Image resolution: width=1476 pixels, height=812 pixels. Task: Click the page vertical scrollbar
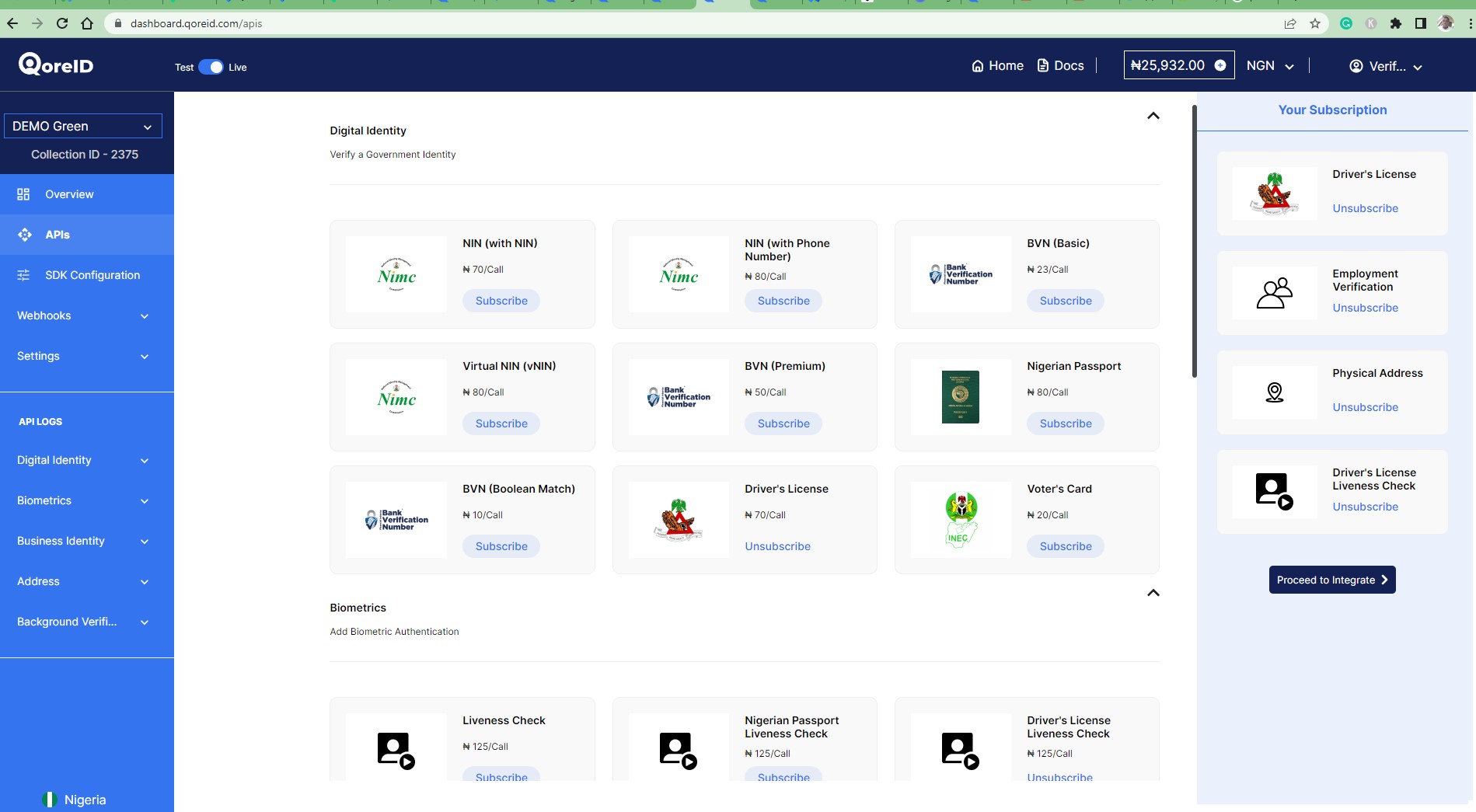coord(1195,241)
